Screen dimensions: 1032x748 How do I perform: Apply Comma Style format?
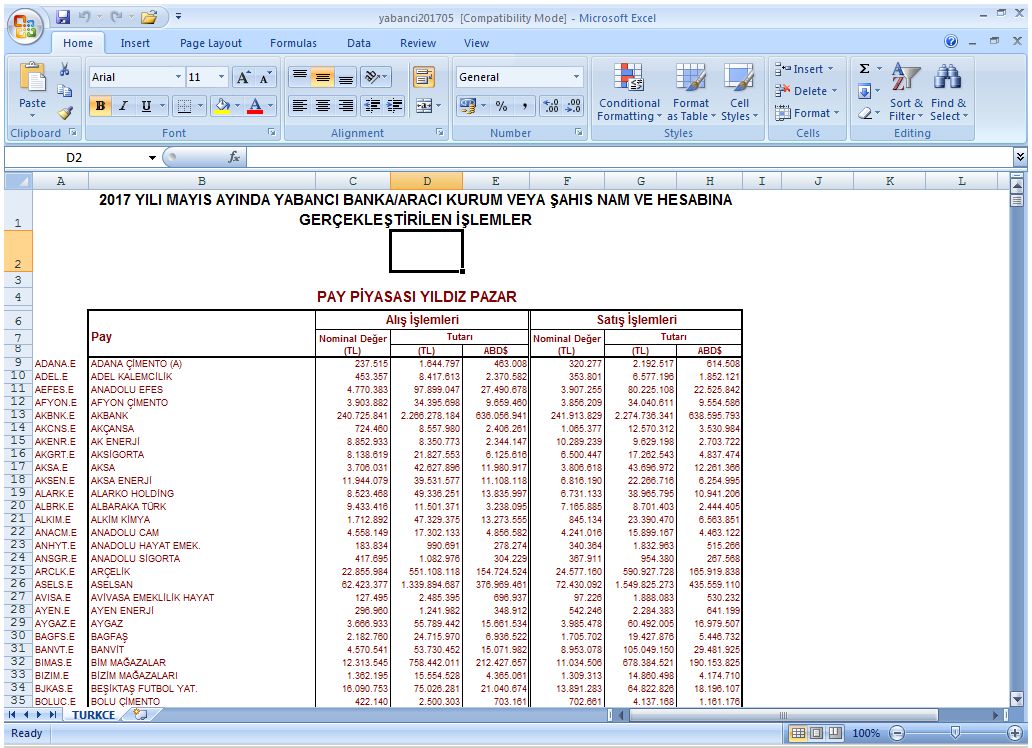[x=524, y=105]
